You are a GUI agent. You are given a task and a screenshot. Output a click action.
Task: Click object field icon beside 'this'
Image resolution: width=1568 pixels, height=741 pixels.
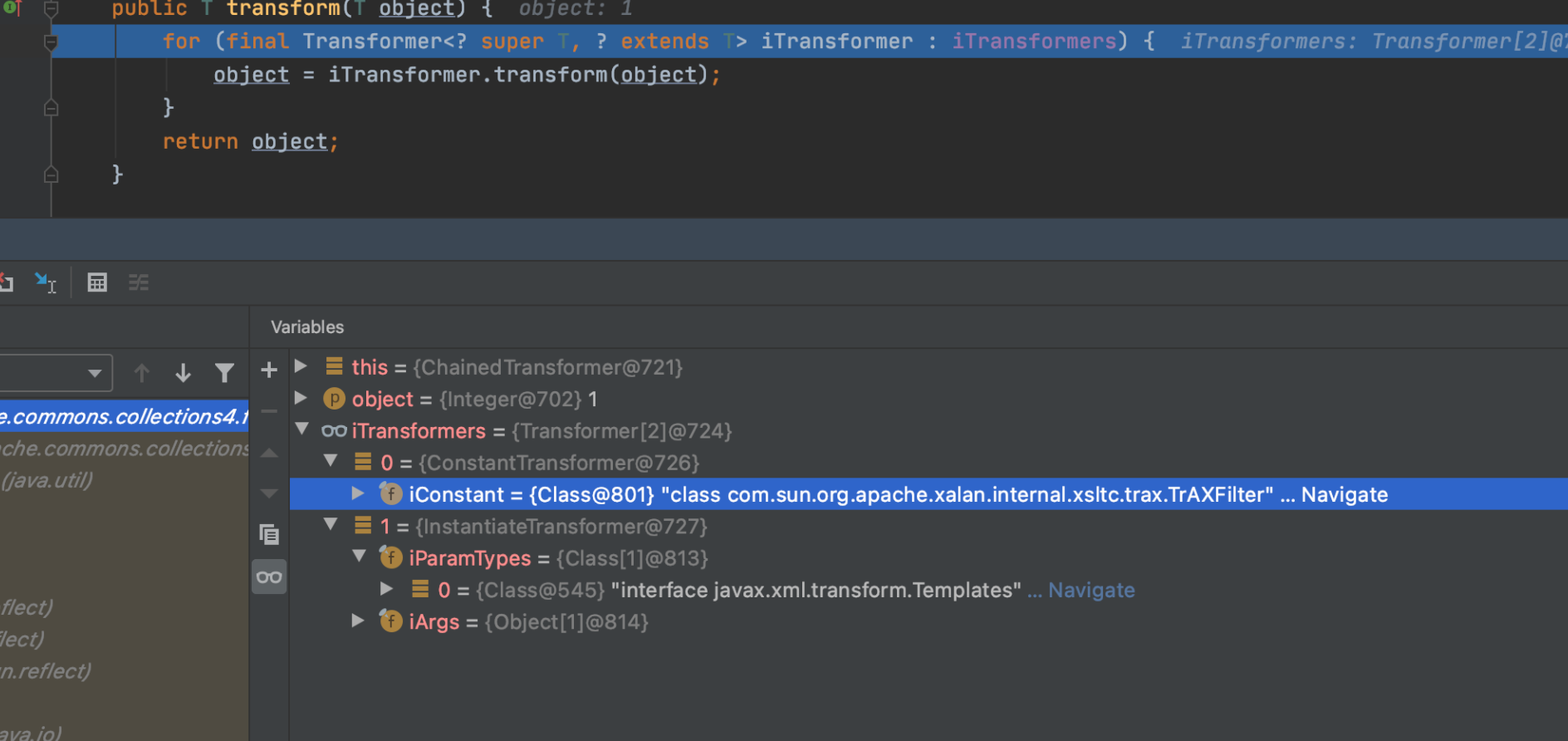pos(335,366)
